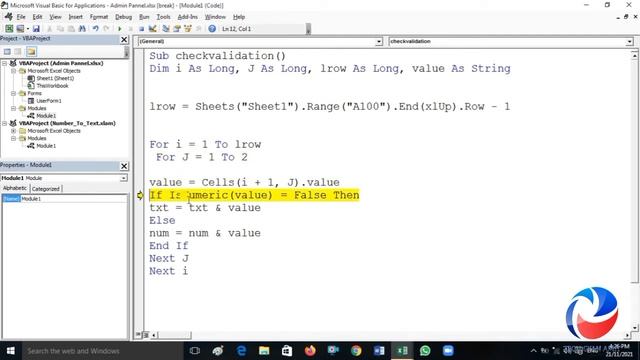Open Properties Window toolbar icon

coord(177,29)
